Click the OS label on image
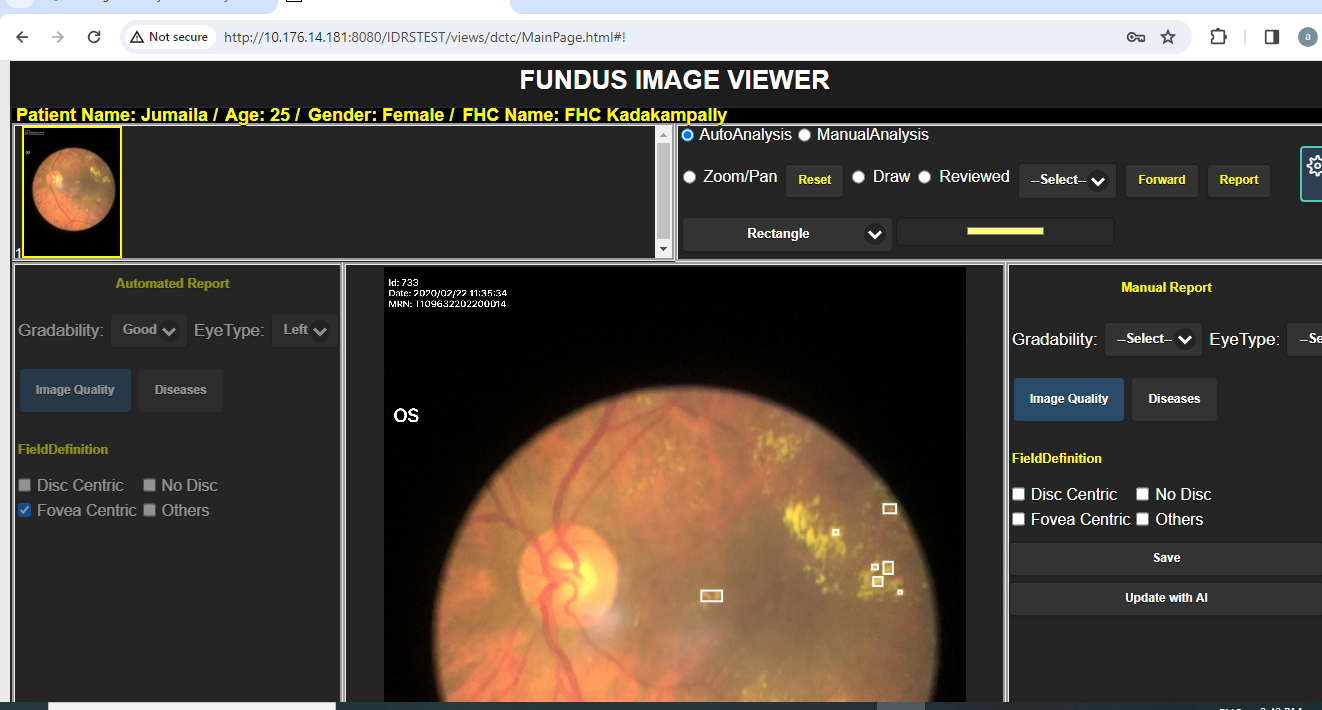 406,416
